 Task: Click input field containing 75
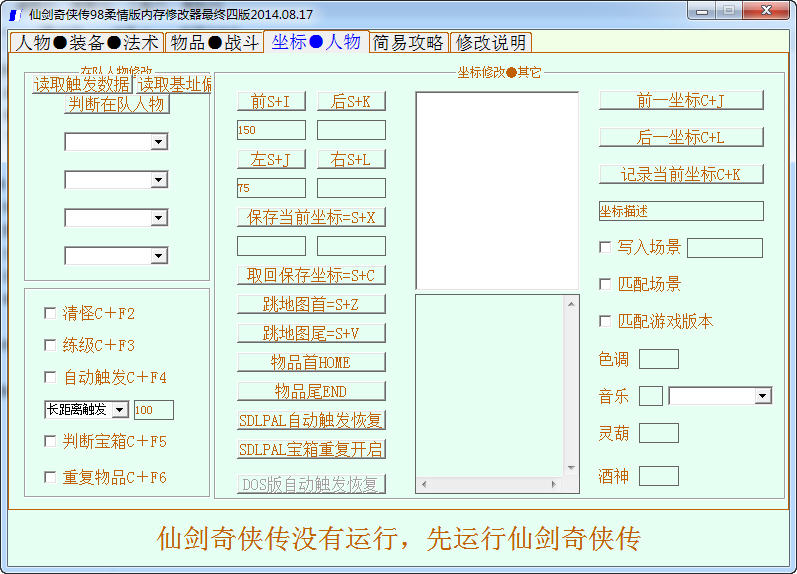[271, 188]
